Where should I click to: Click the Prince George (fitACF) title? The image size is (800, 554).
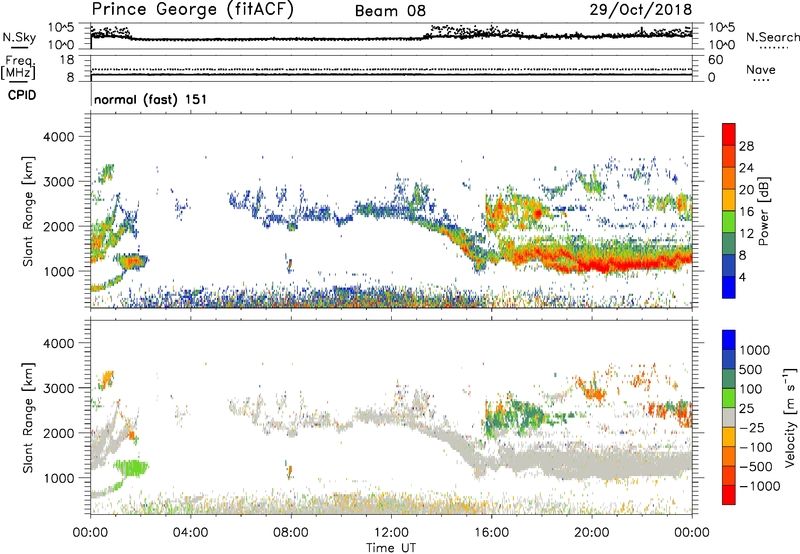pos(192,10)
